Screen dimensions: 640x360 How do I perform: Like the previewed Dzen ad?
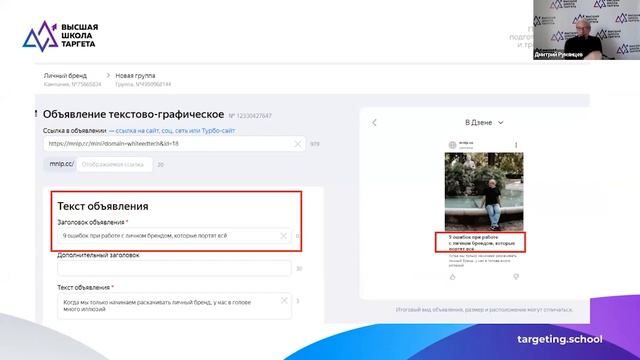[x=452, y=277]
